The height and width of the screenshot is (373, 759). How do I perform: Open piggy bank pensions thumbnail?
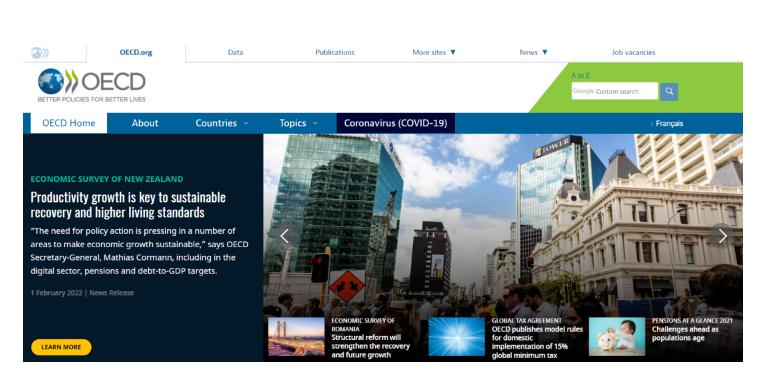(617, 337)
